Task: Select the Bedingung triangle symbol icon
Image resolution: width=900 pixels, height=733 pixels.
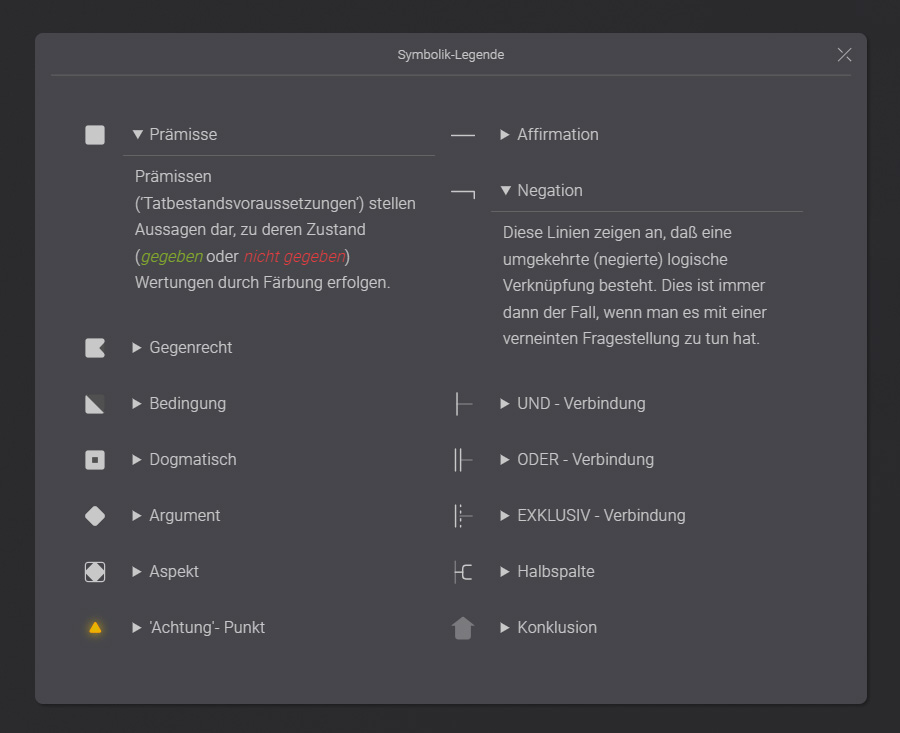Action: (x=95, y=403)
